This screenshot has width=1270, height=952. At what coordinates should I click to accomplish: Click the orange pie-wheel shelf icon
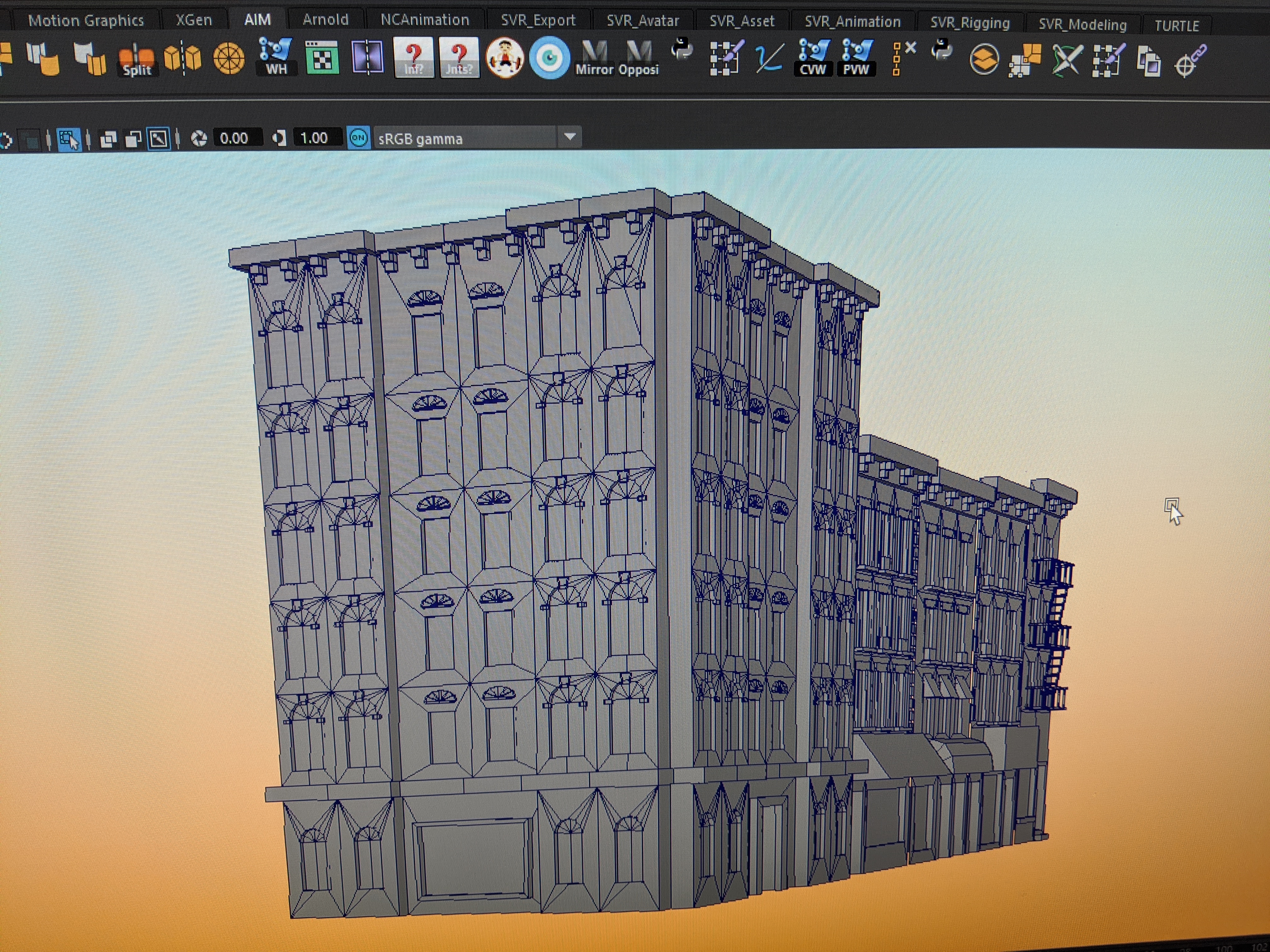click(x=228, y=59)
